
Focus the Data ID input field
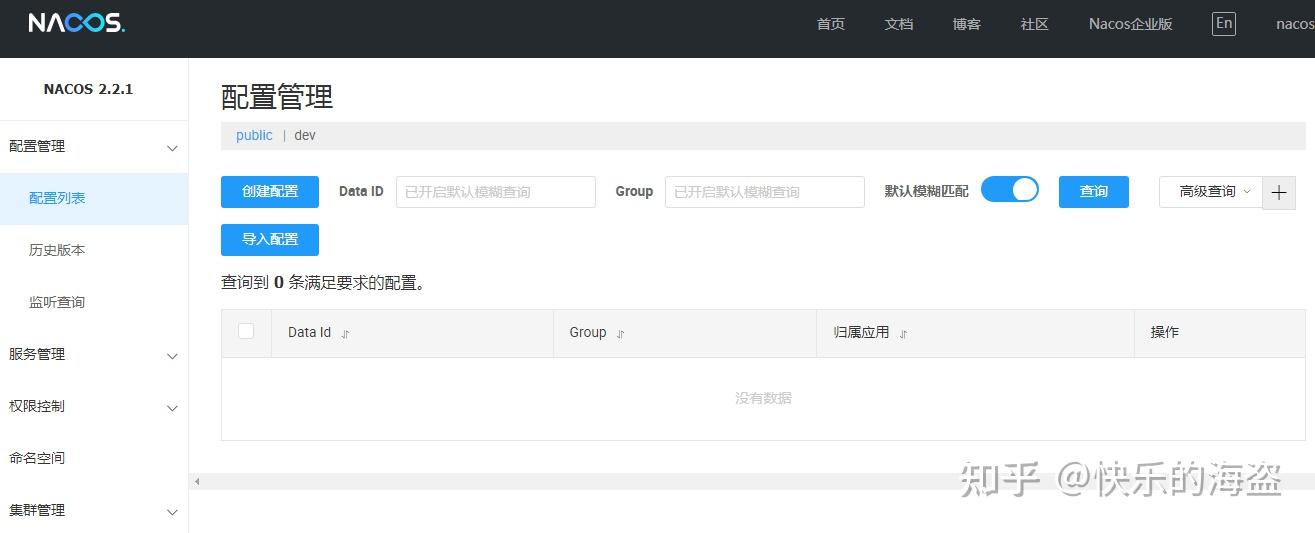496,192
